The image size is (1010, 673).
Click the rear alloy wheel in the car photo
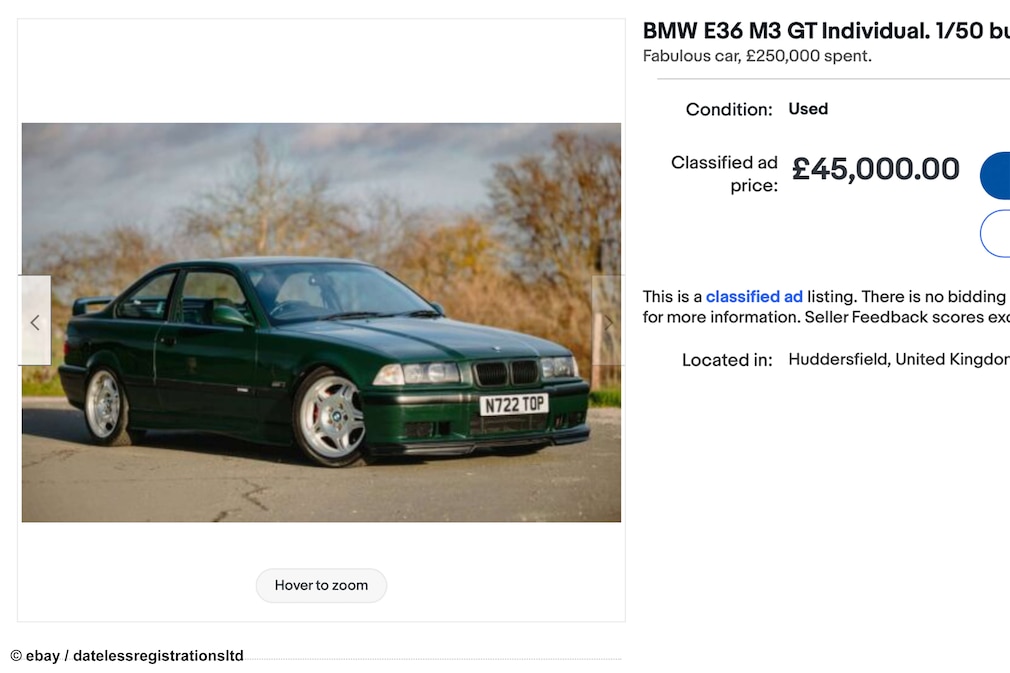coord(105,406)
